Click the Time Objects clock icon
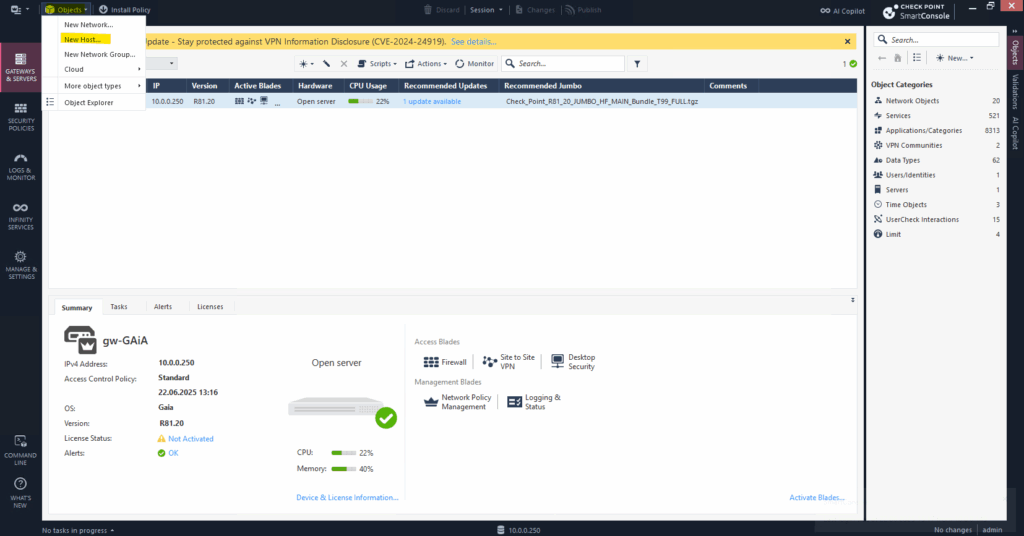This screenshot has width=1024, height=536. click(878, 204)
